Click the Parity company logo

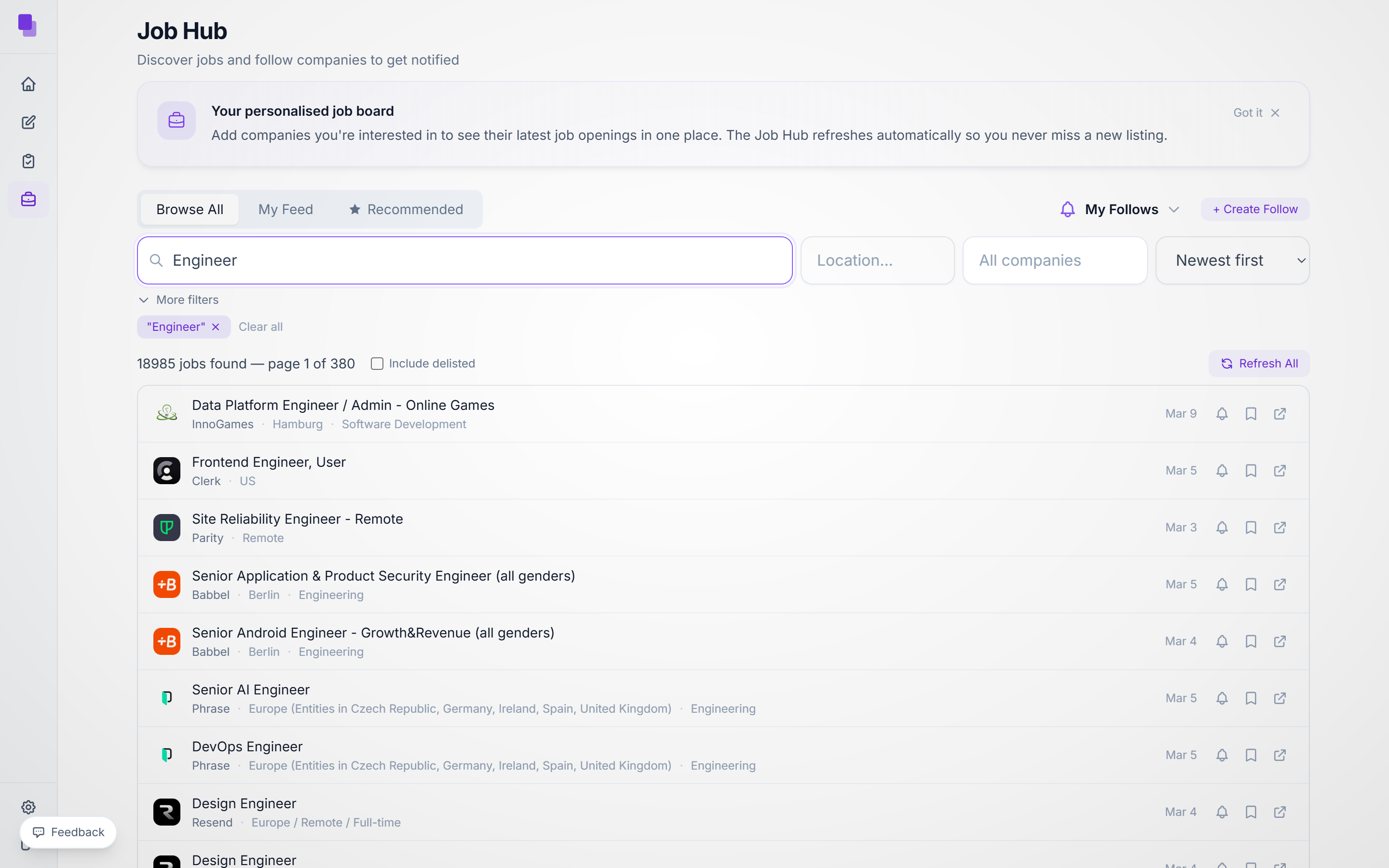[166, 527]
